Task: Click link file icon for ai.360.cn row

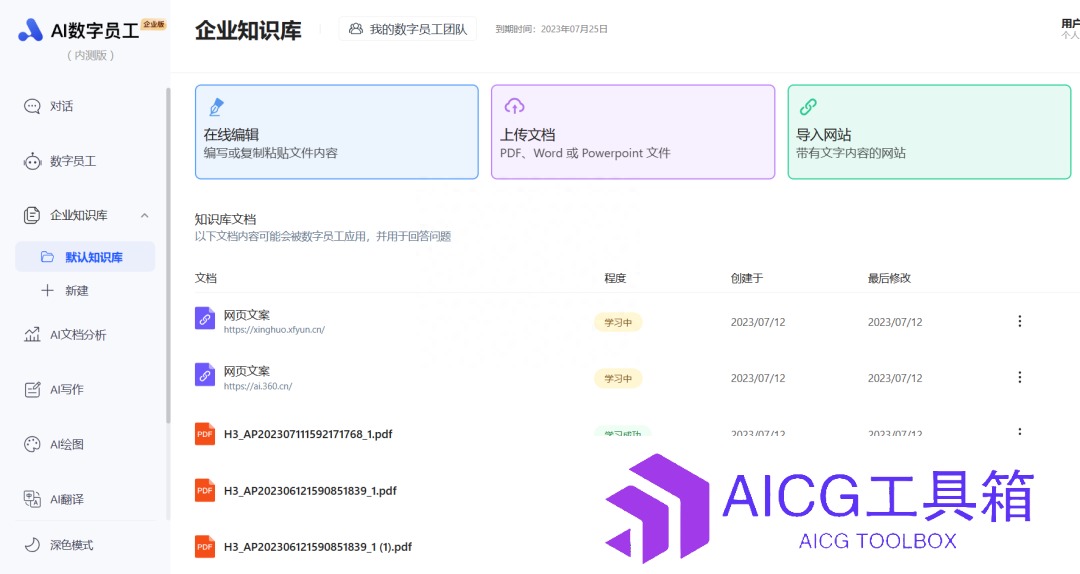Action: [x=205, y=374]
